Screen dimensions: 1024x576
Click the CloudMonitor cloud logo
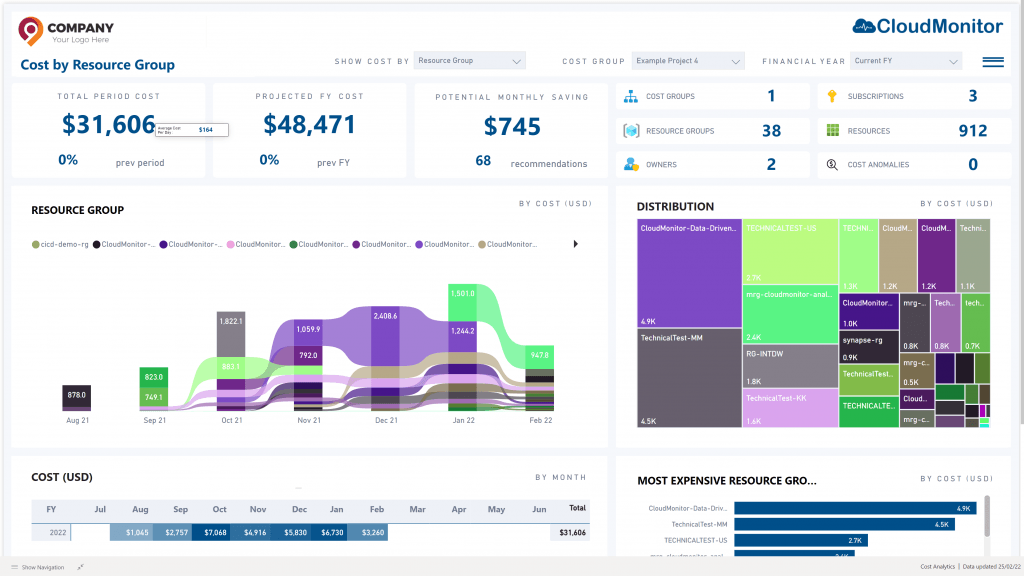click(863, 26)
